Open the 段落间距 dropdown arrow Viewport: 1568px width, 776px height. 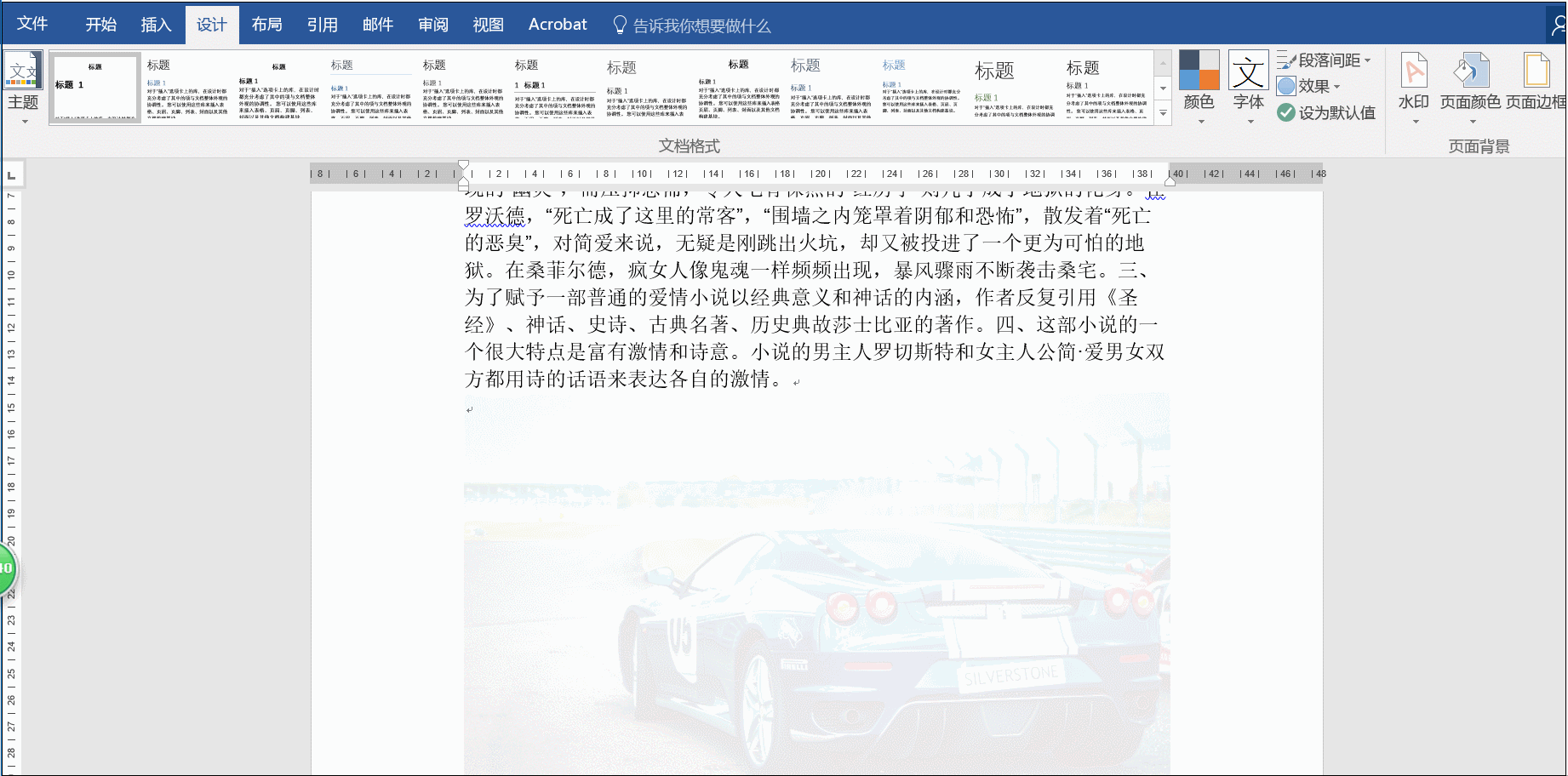[x=1367, y=60]
